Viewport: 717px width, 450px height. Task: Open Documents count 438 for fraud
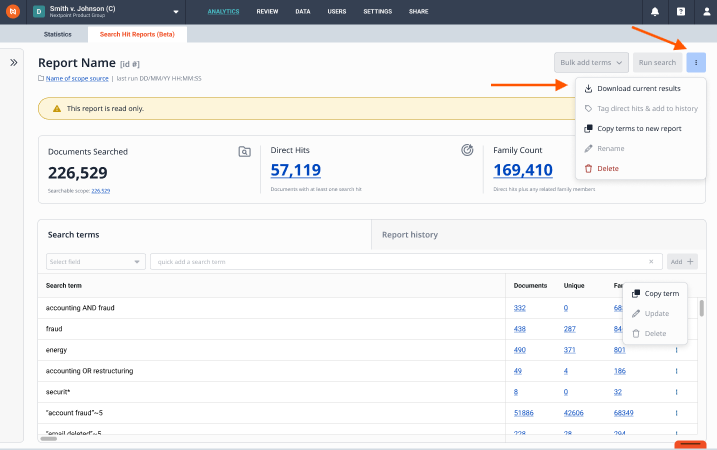tap(519, 329)
